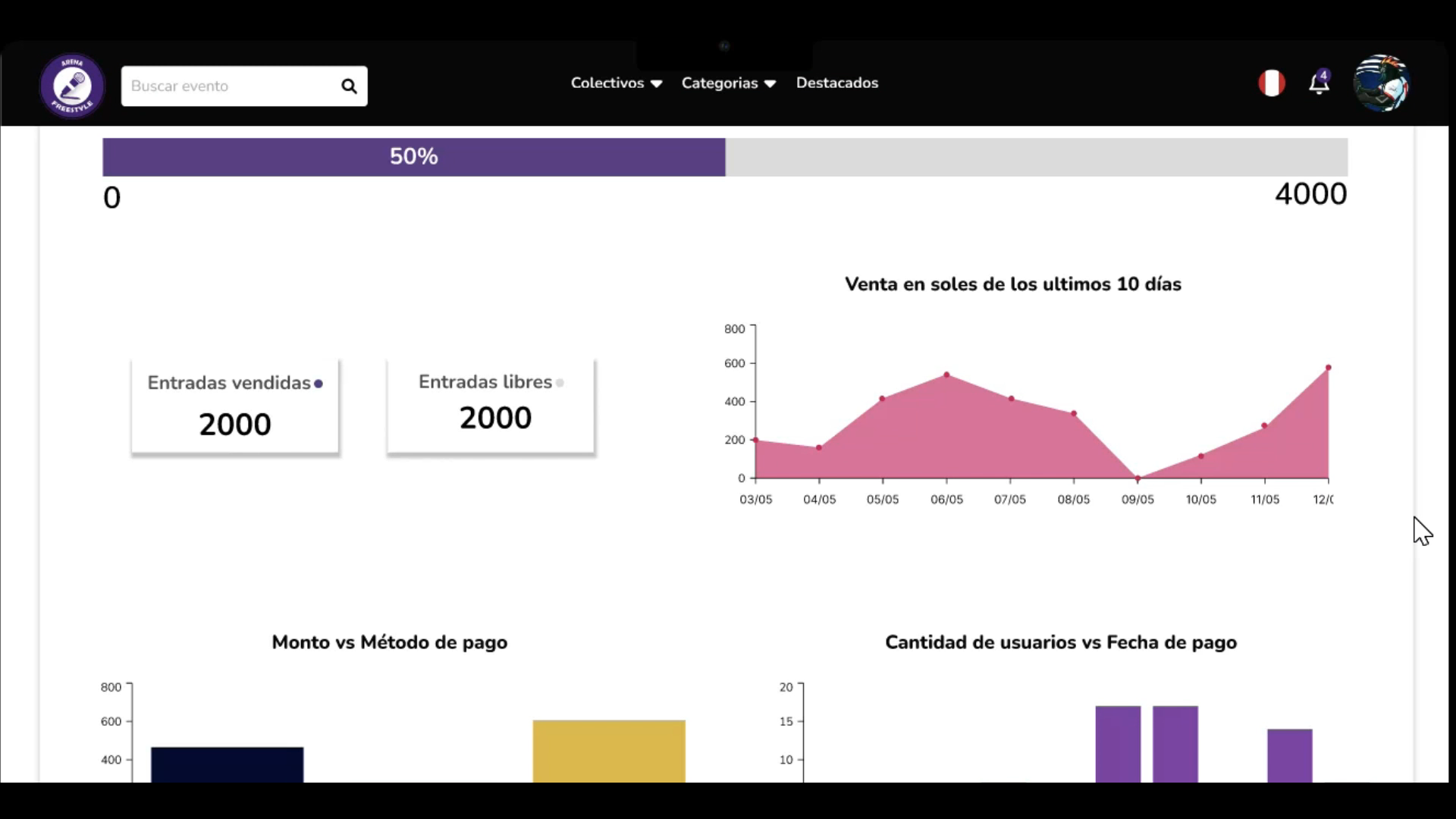Click the 50% purple progress bar
Screen dimensions: 1456x819
click(x=414, y=157)
